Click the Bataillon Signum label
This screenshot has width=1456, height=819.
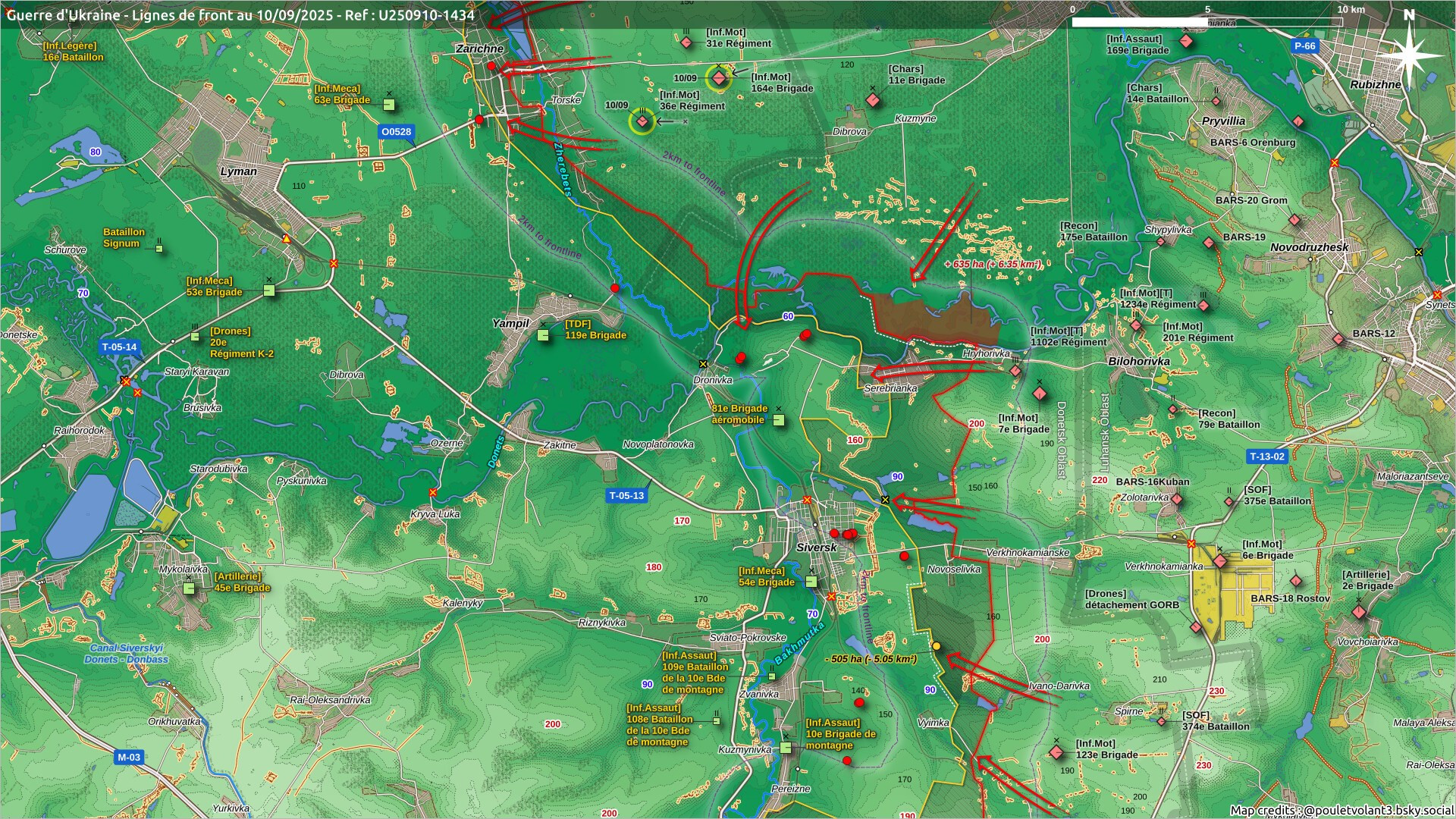(124, 238)
